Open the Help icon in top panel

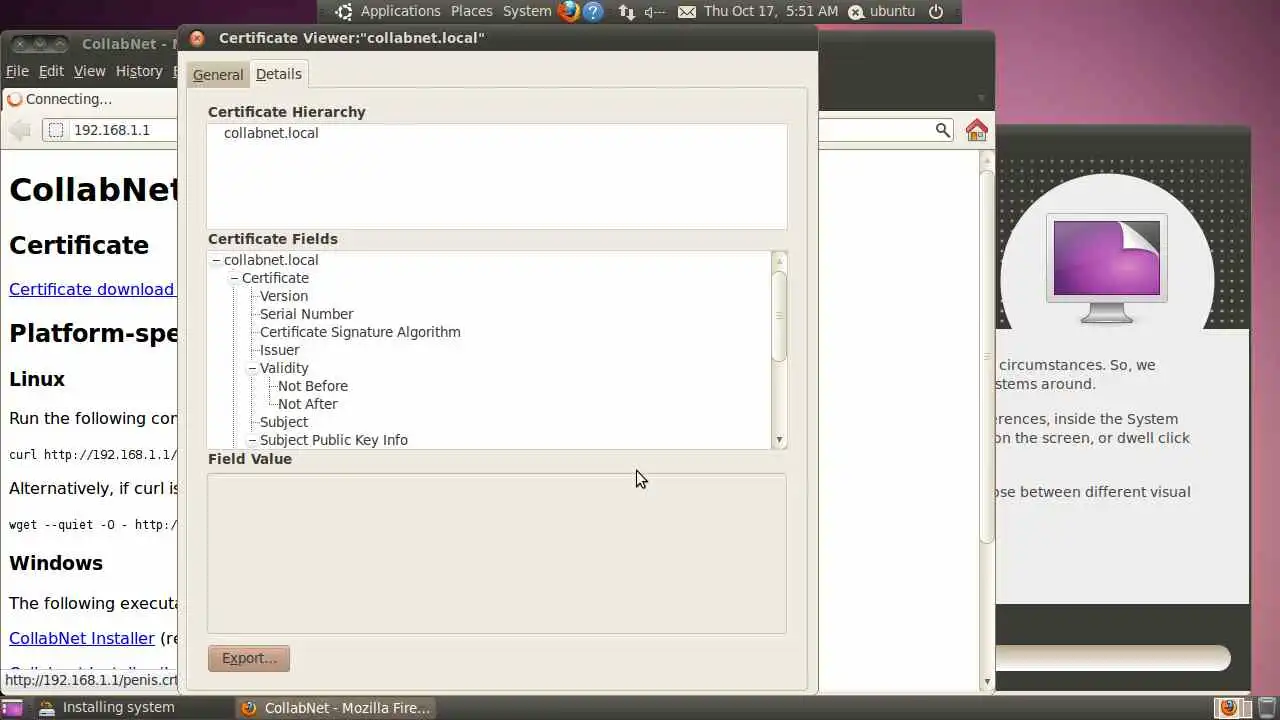point(593,12)
